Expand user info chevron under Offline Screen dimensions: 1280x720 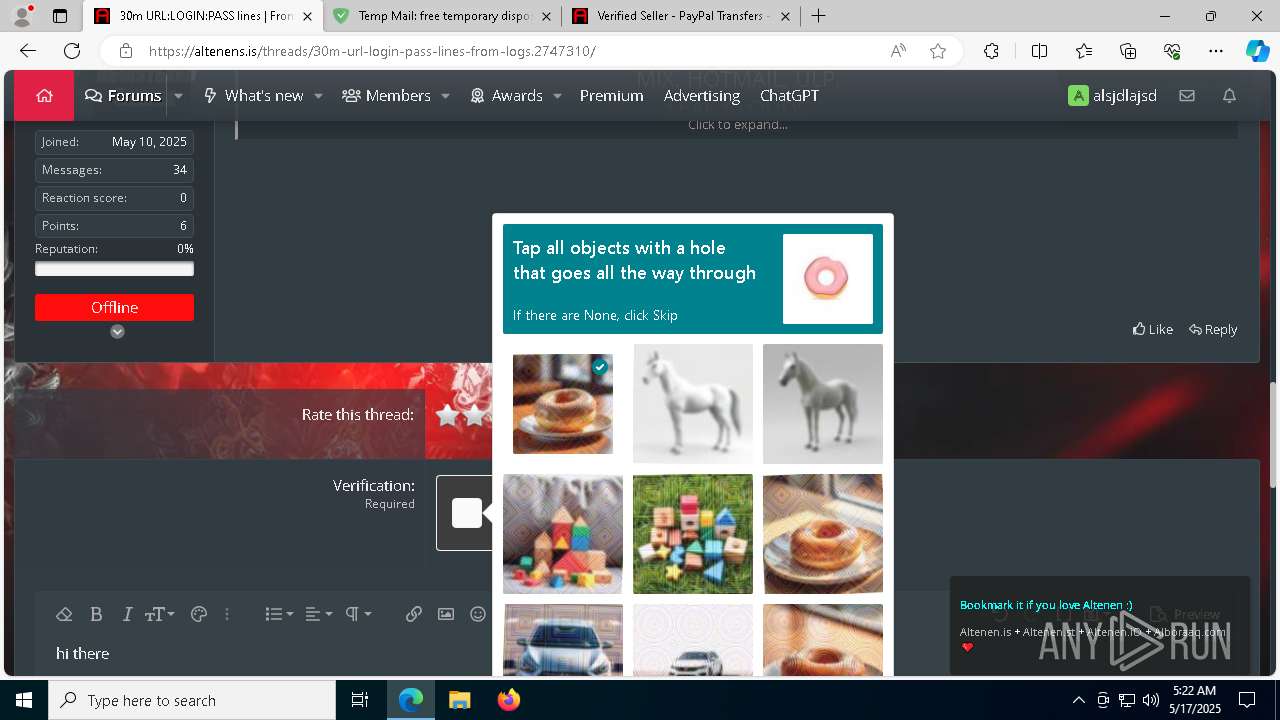(x=117, y=331)
